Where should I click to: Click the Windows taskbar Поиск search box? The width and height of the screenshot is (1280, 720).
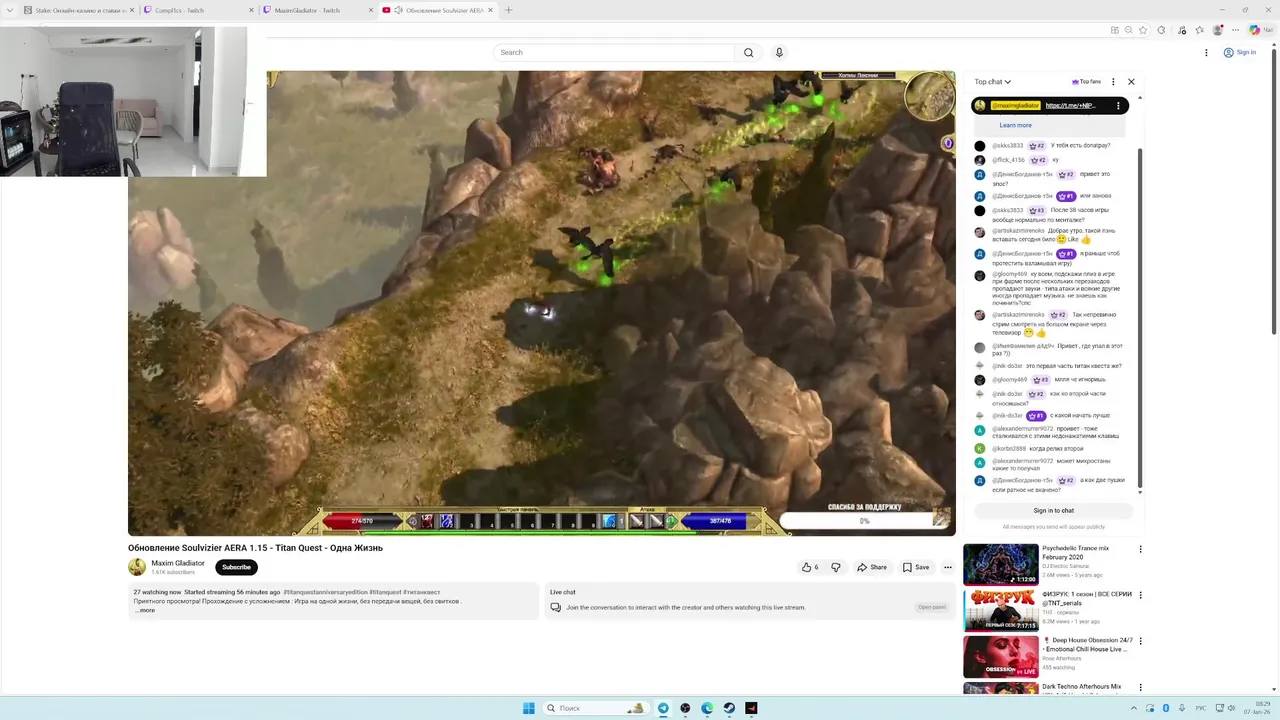tap(595, 708)
